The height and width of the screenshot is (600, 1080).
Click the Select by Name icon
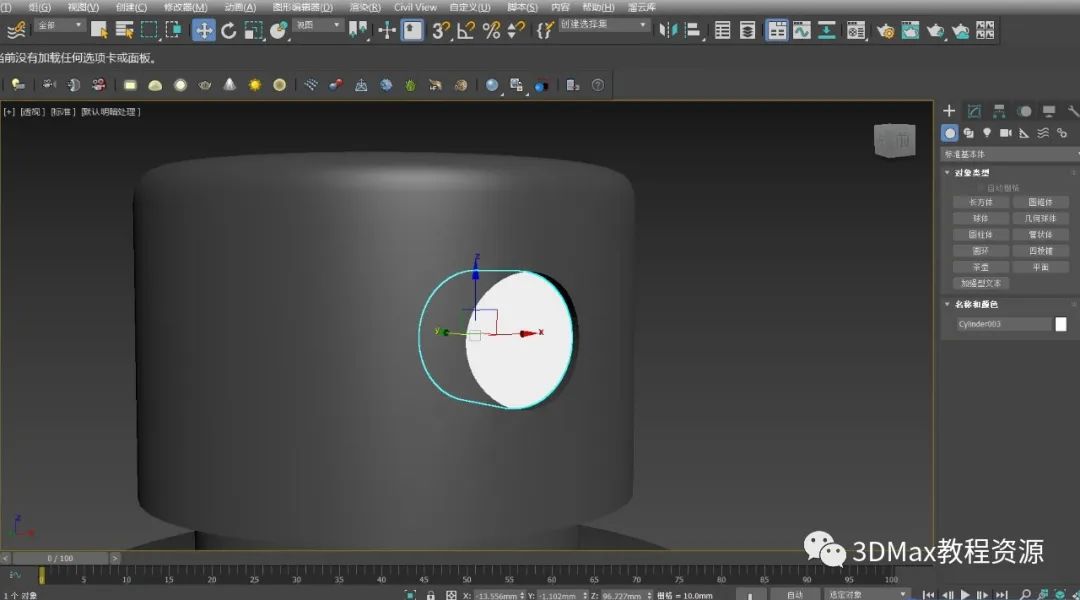(124, 30)
